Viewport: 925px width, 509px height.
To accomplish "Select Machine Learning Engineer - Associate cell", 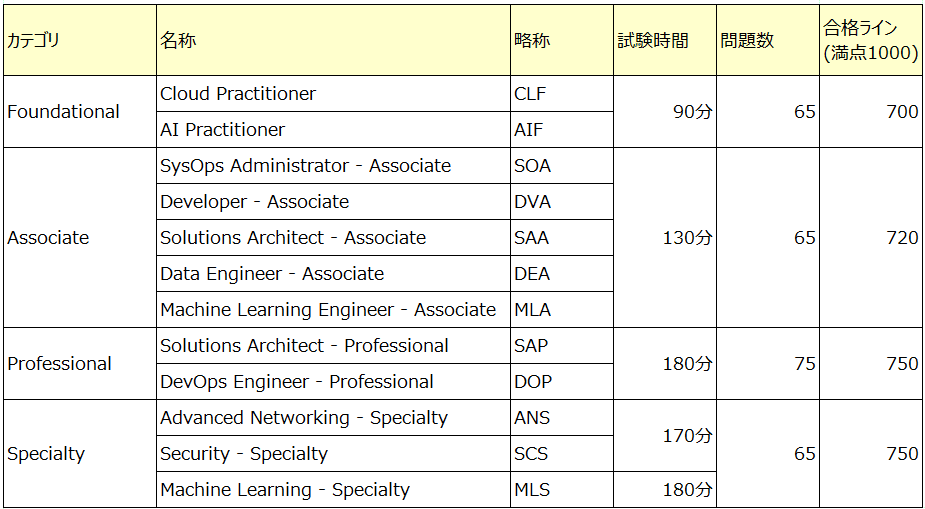I will tap(334, 310).
